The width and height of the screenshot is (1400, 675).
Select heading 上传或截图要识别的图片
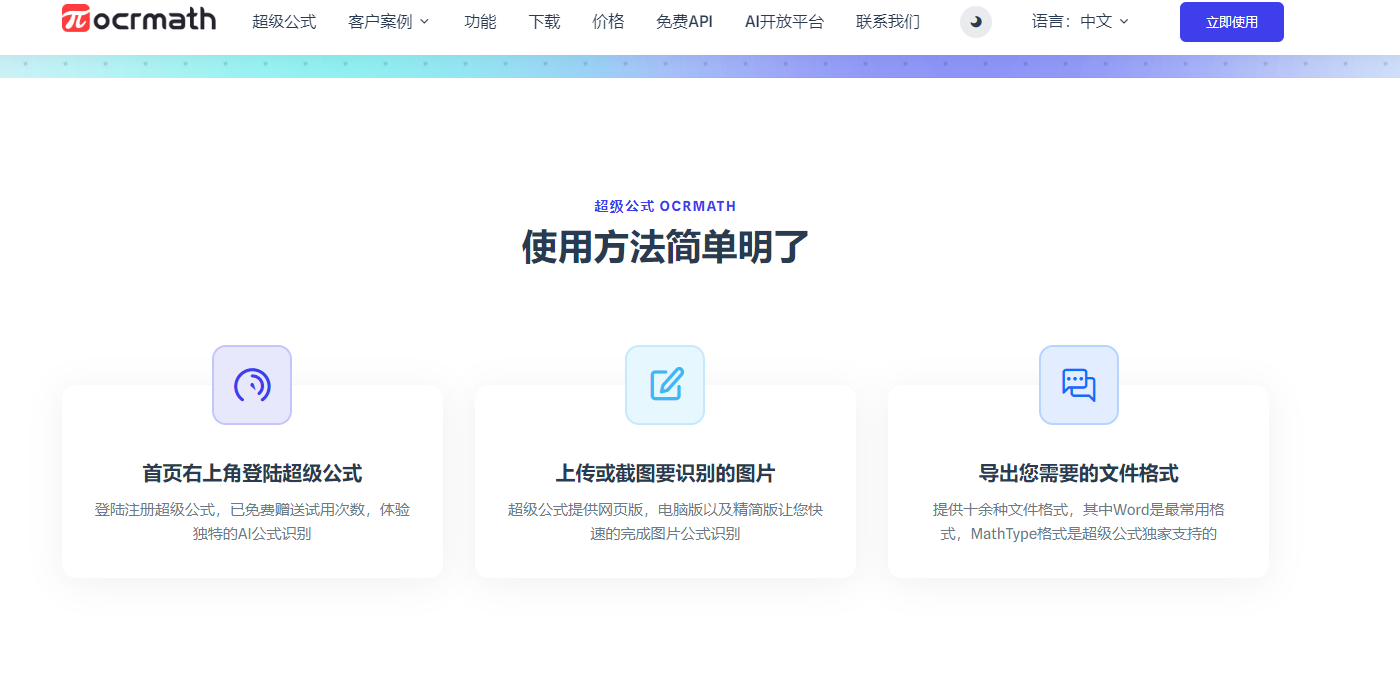[665, 473]
